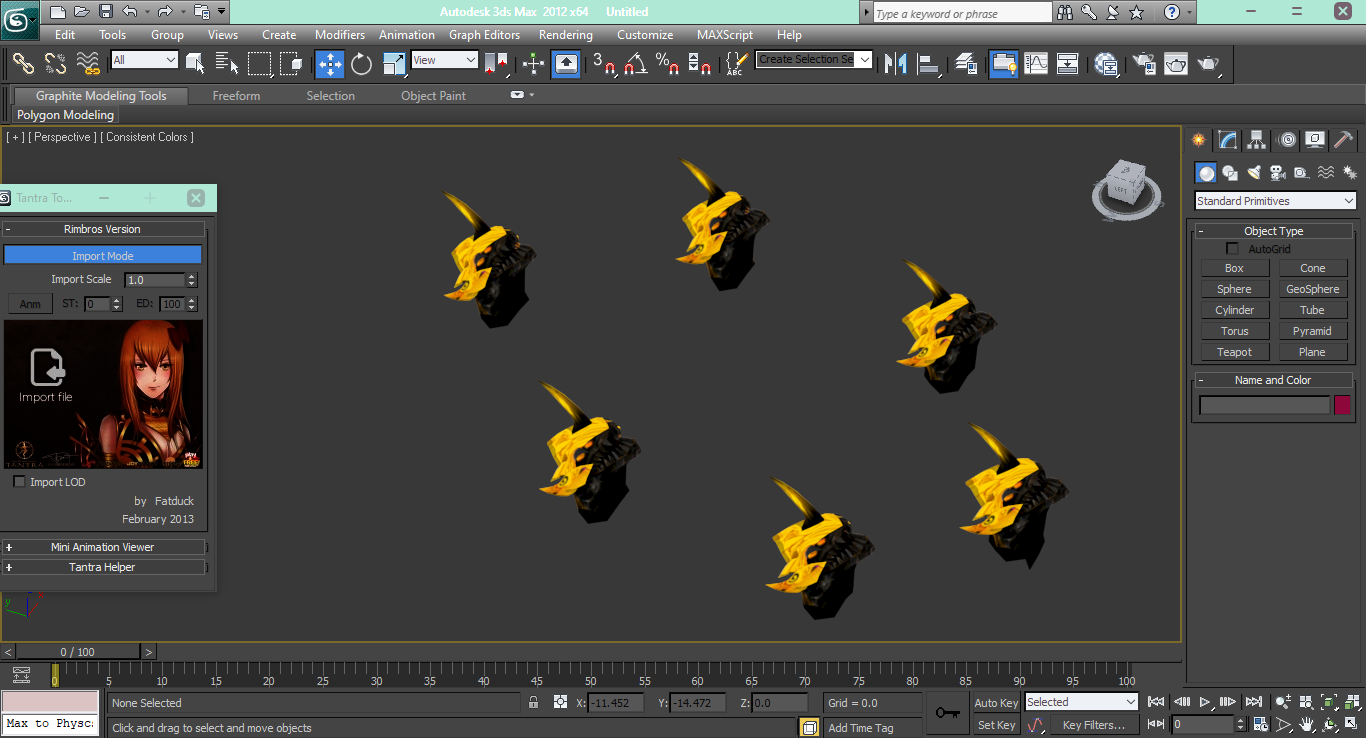1366x738 pixels.
Task: Toggle the Auto Key button
Action: click(x=996, y=703)
